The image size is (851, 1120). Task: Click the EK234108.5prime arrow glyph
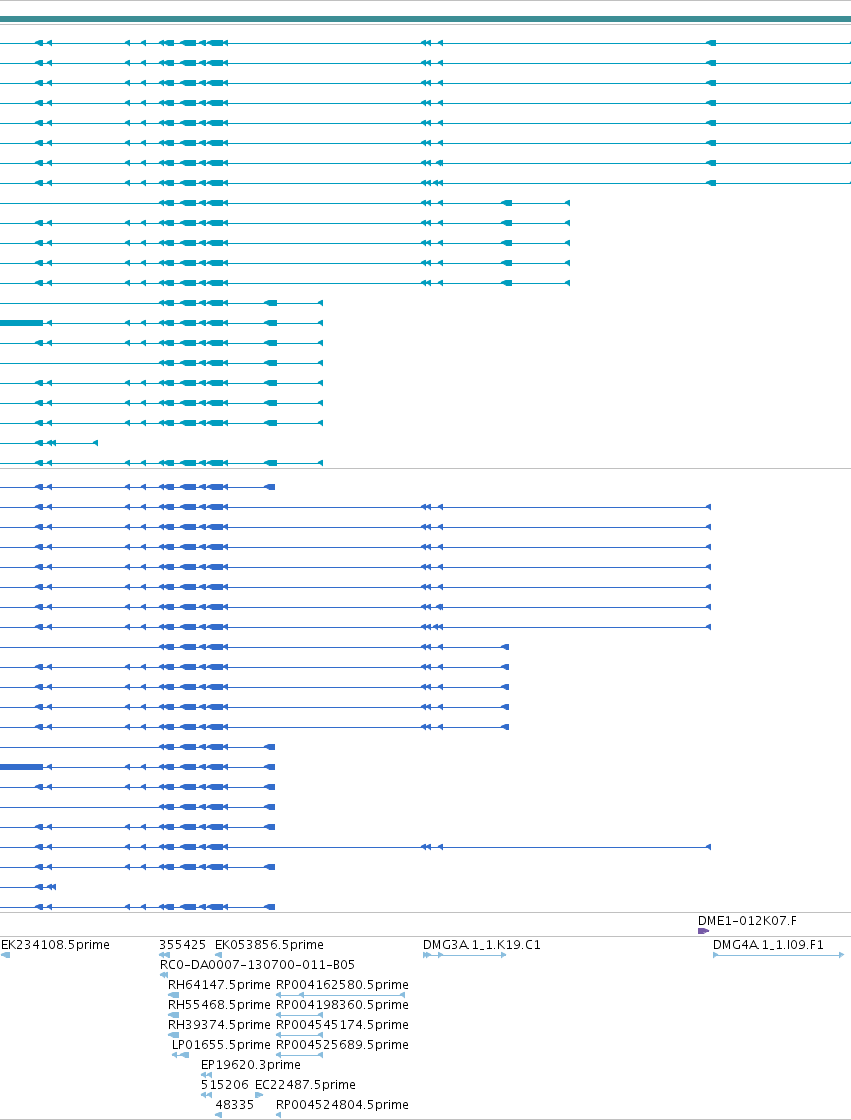tap(6, 955)
